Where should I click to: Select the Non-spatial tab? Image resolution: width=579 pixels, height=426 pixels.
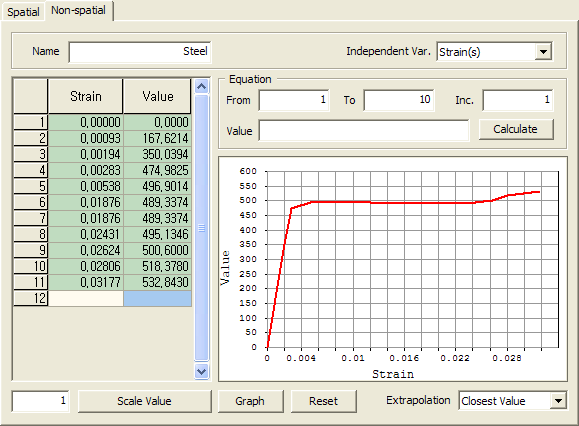tap(78, 10)
